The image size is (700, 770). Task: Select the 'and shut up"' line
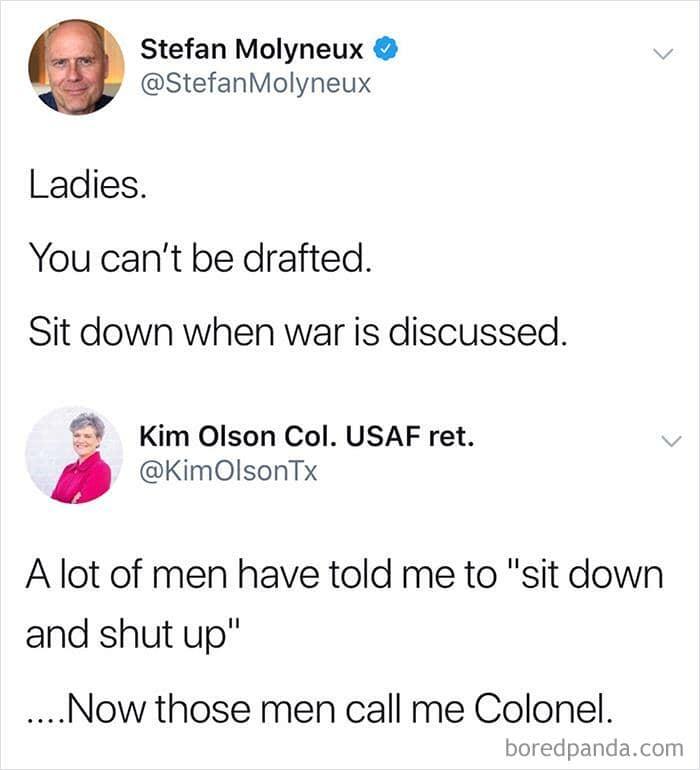(x=133, y=634)
